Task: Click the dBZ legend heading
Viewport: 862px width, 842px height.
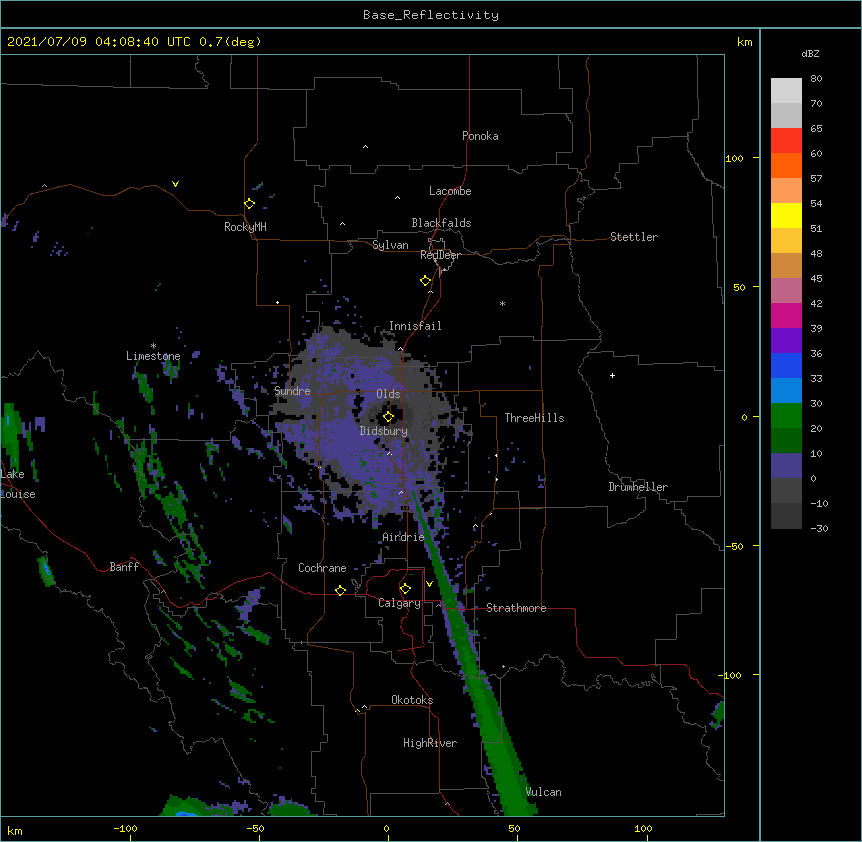Action: [x=810, y=54]
